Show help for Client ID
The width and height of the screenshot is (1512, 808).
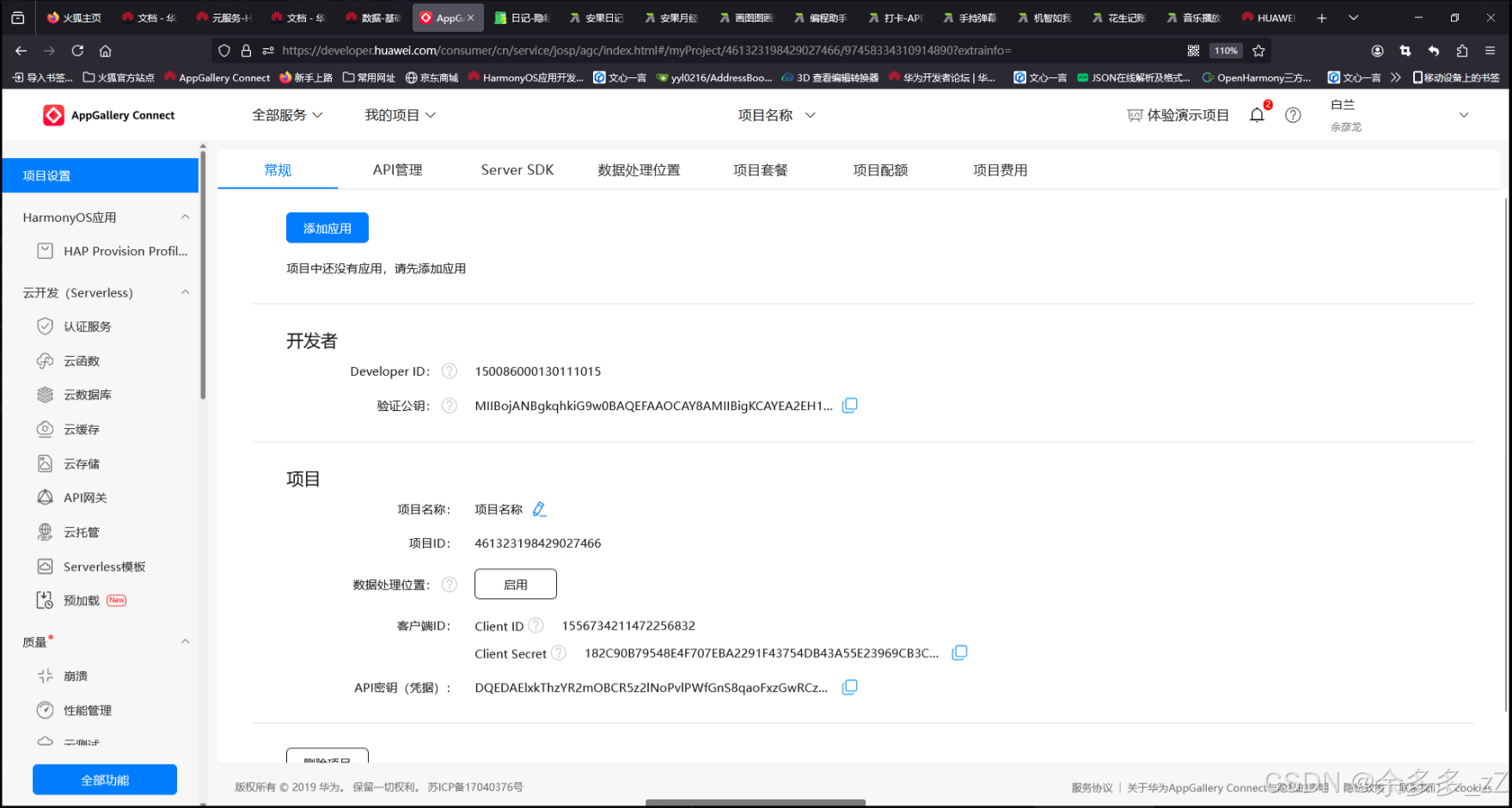click(x=536, y=626)
